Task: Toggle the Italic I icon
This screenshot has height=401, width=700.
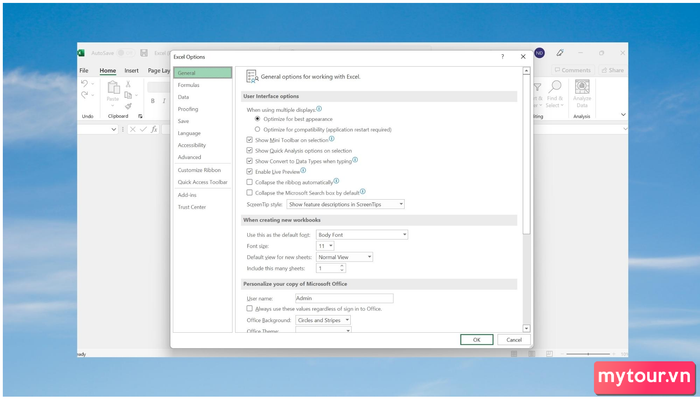Action: tap(164, 101)
